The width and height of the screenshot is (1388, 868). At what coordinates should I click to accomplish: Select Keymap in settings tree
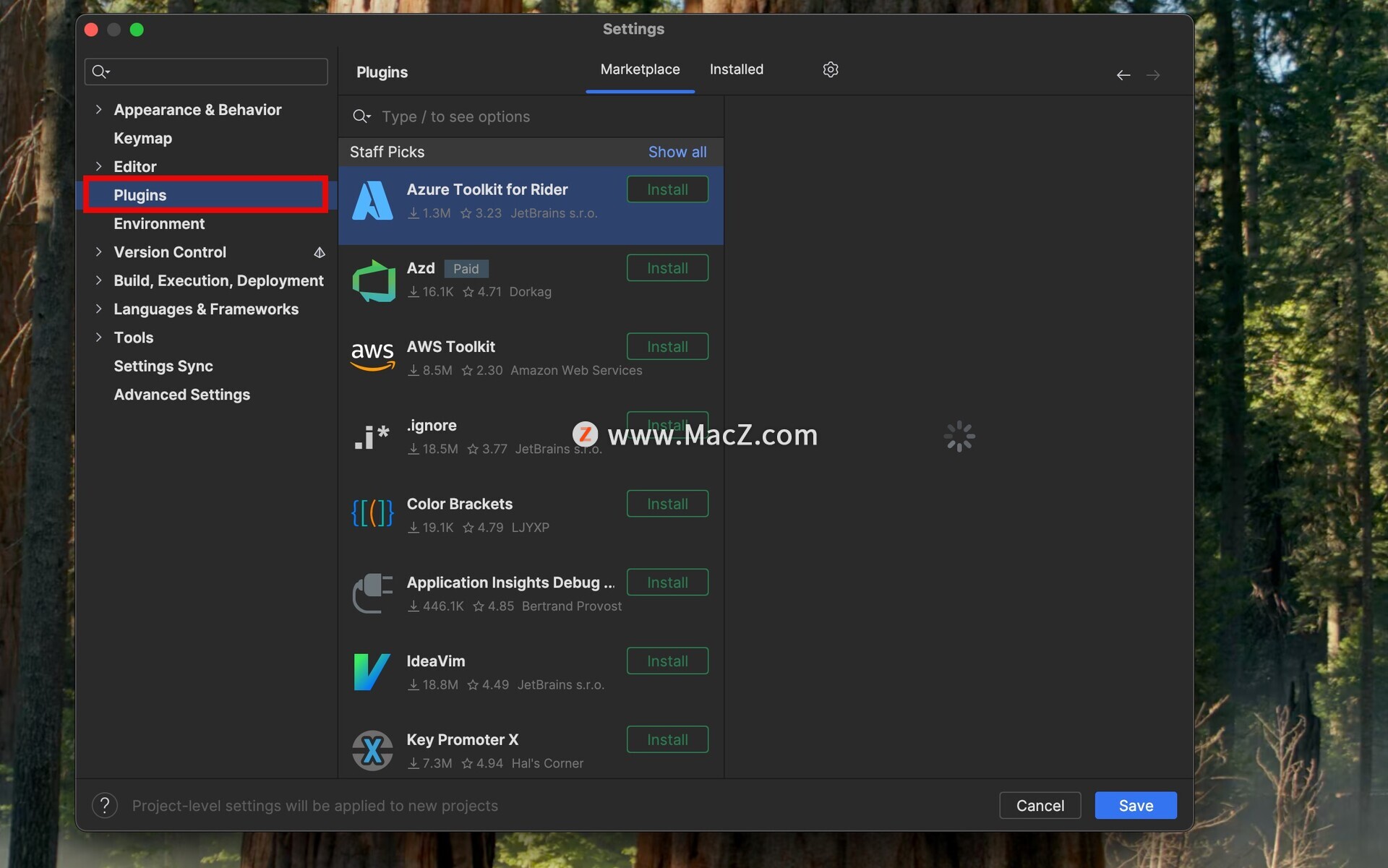(x=142, y=138)
